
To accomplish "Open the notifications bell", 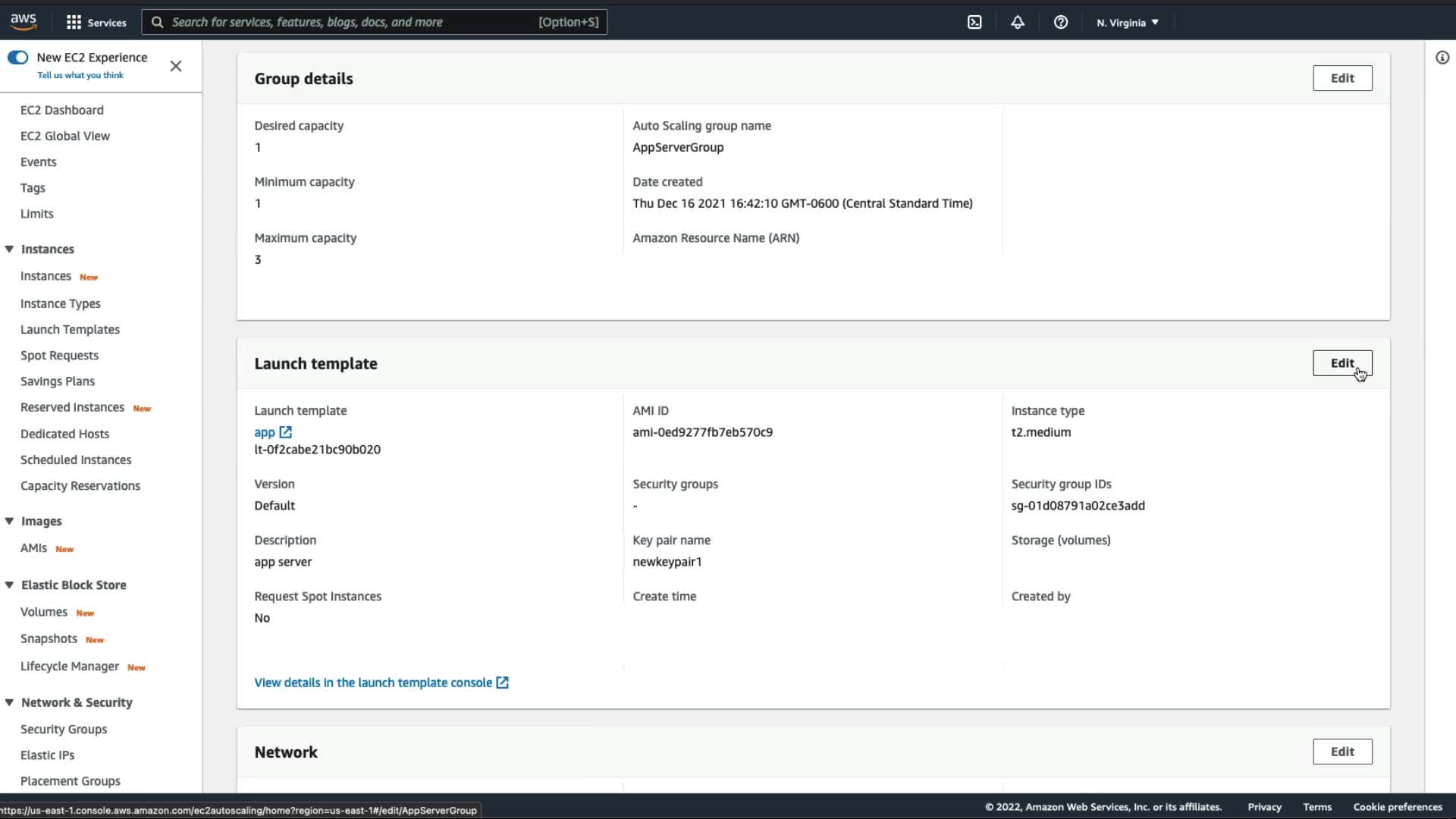I will tap(1018, 22).
